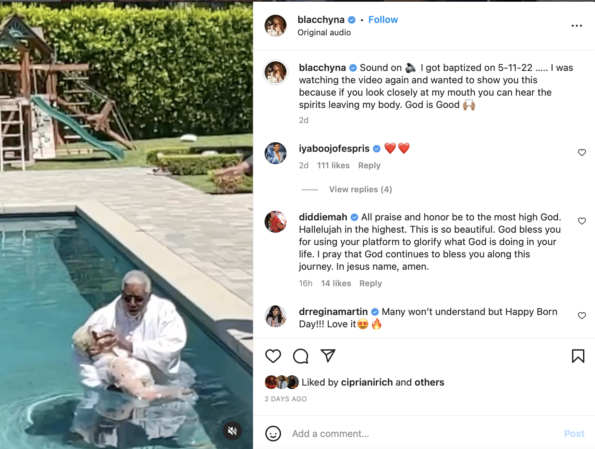Open the comment bubble icon
The height and width of the screenshot is (449, 595).
pos(301,356)
